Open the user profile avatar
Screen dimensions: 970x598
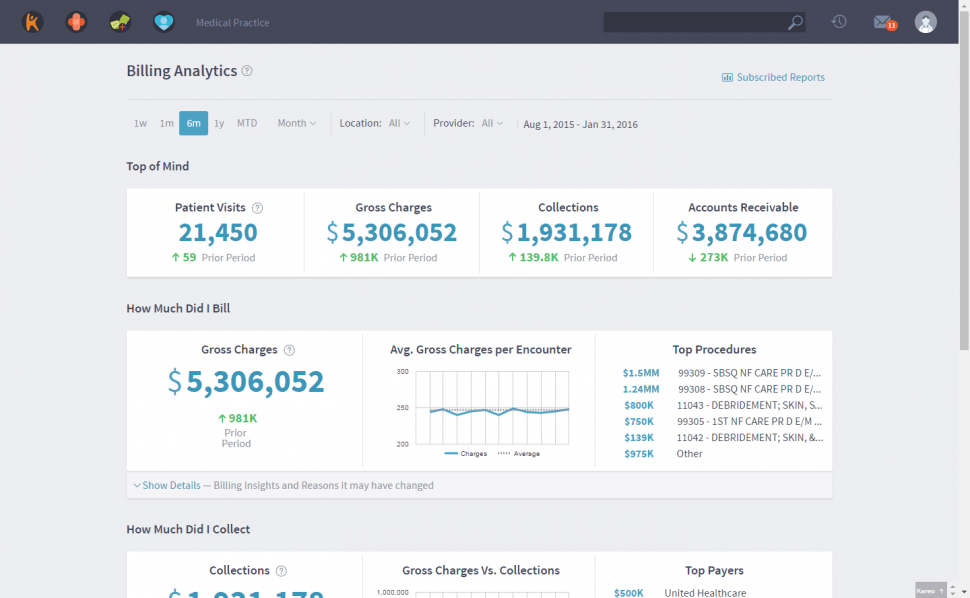click(x=926, y=22)
